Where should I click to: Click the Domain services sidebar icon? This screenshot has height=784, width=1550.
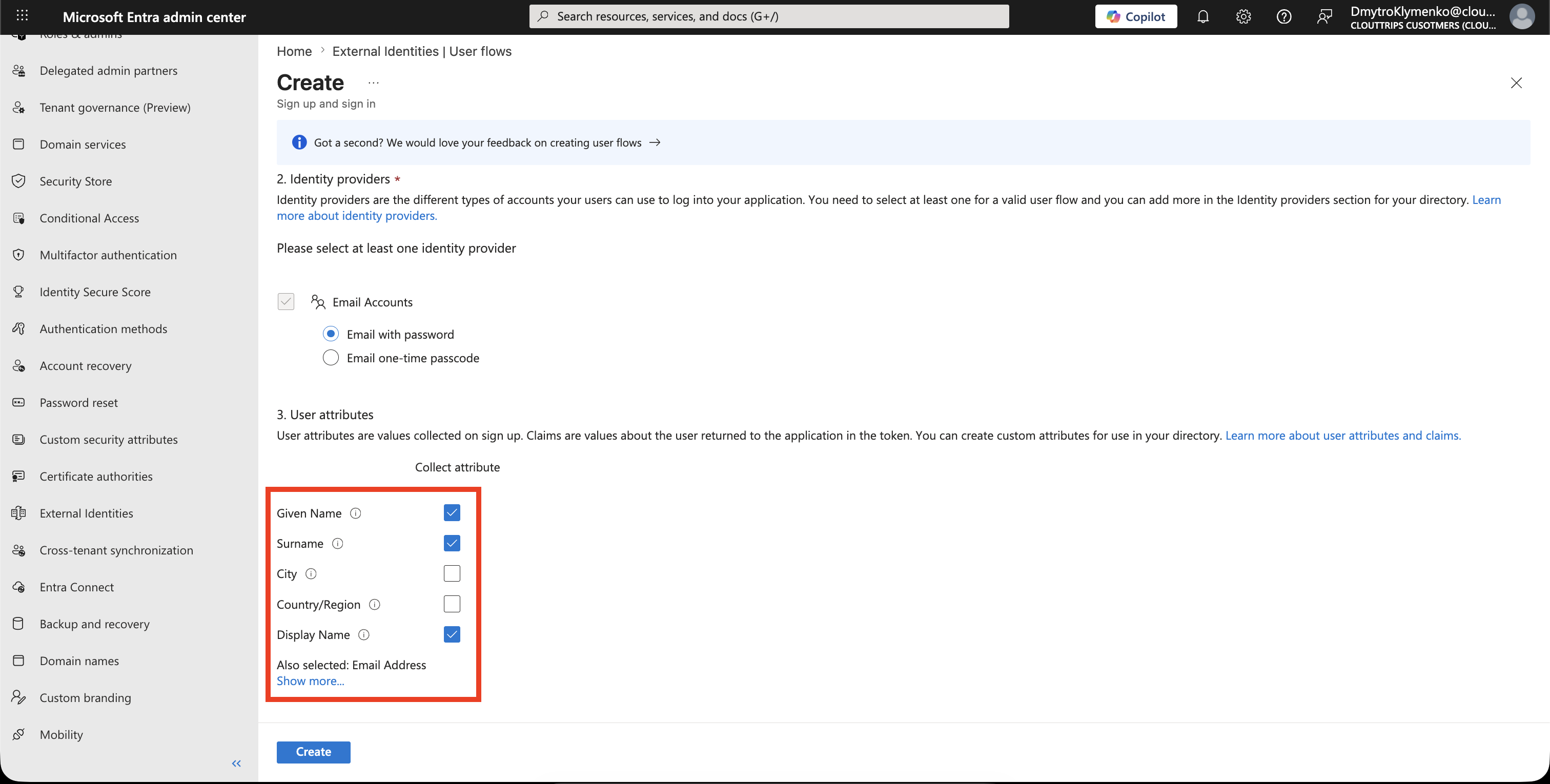coord(18,145)
